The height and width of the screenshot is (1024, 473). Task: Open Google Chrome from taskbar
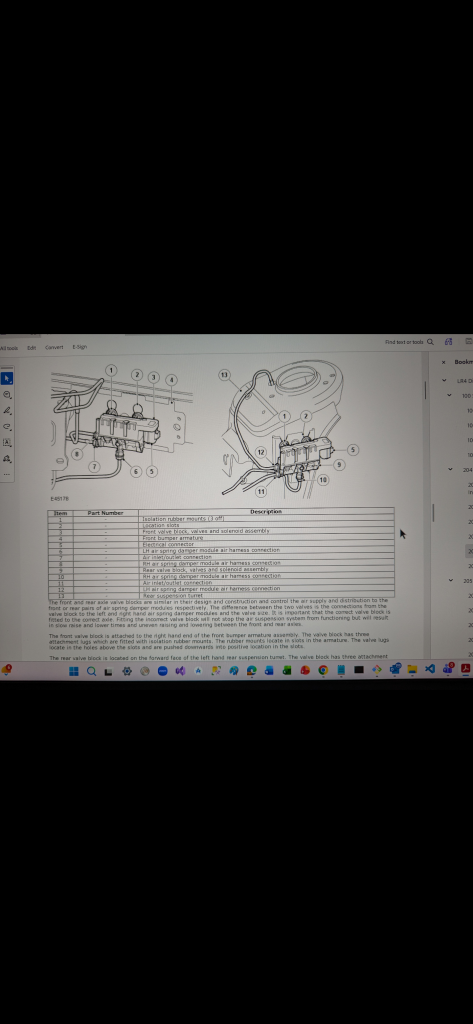pos(323,670)
